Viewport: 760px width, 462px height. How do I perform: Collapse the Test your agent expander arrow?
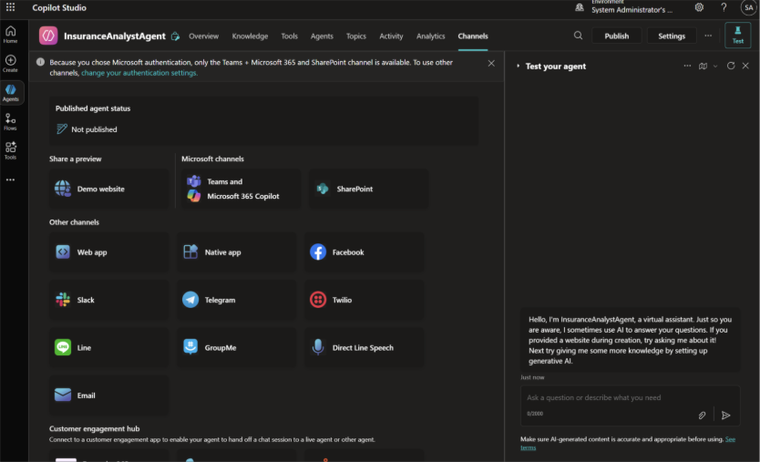(518, 66)
